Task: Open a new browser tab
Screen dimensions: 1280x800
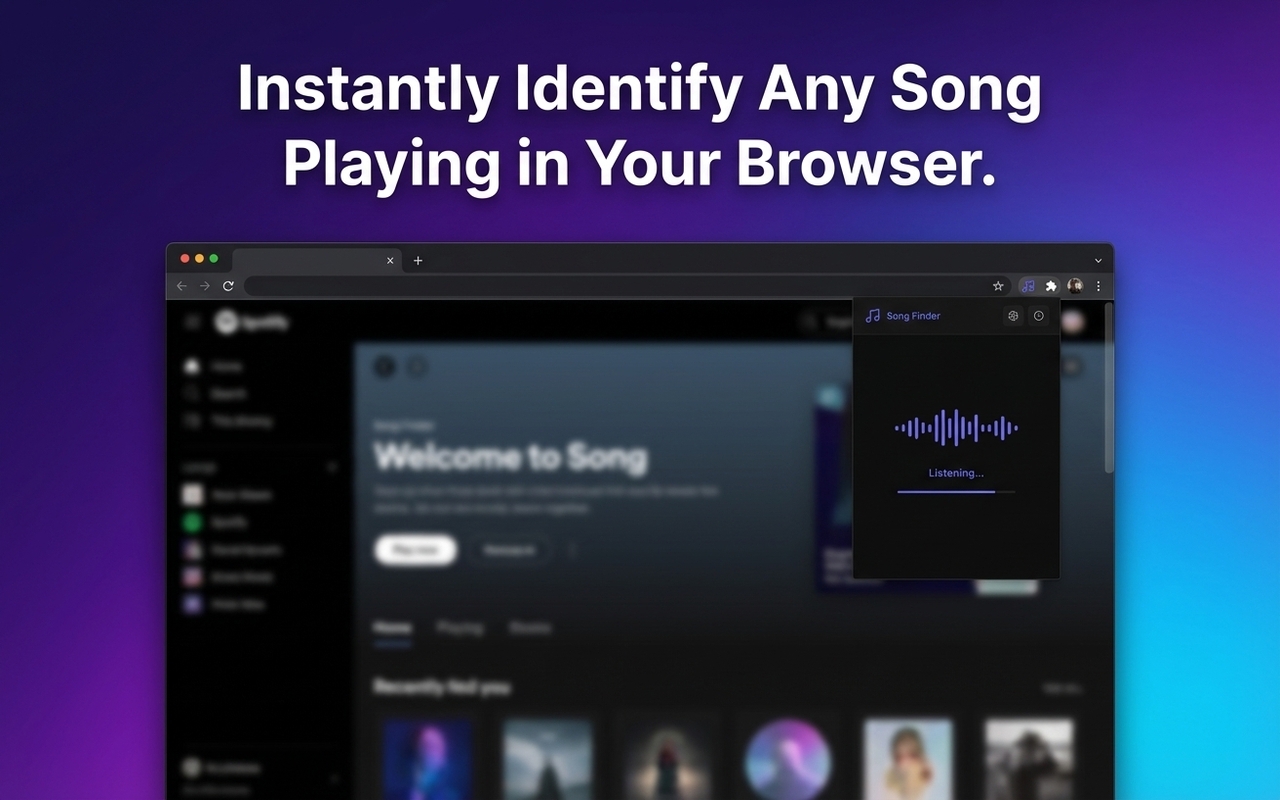Action: click(418, 261)
